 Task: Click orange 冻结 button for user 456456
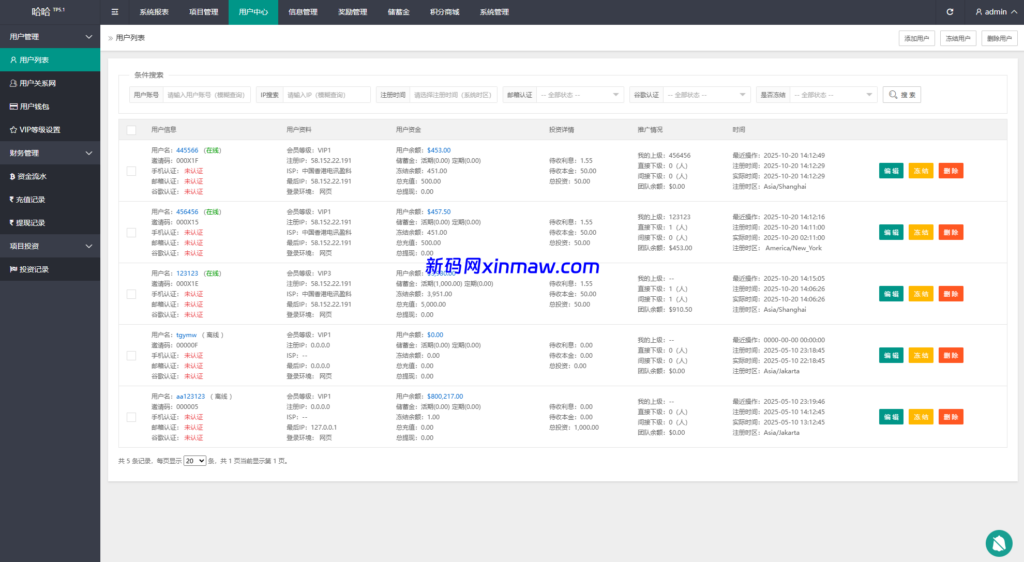pos(921,232)
